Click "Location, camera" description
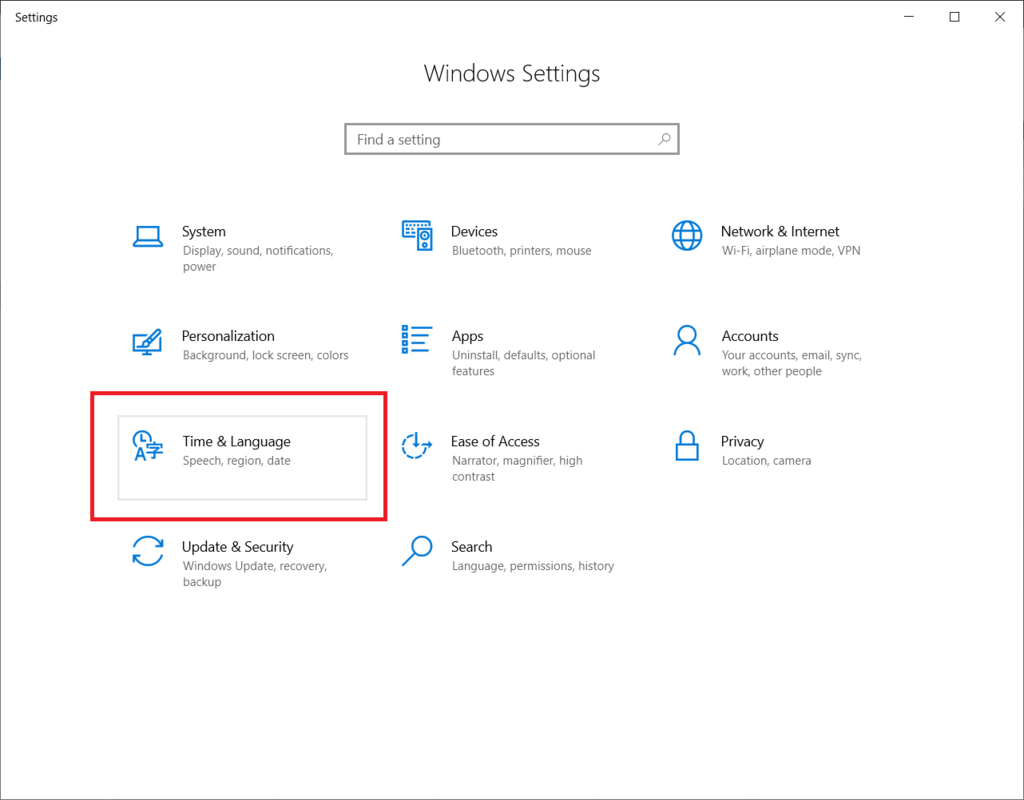Image resolution: width=1024 pixels, height=800 pixels. click(766, 460)
